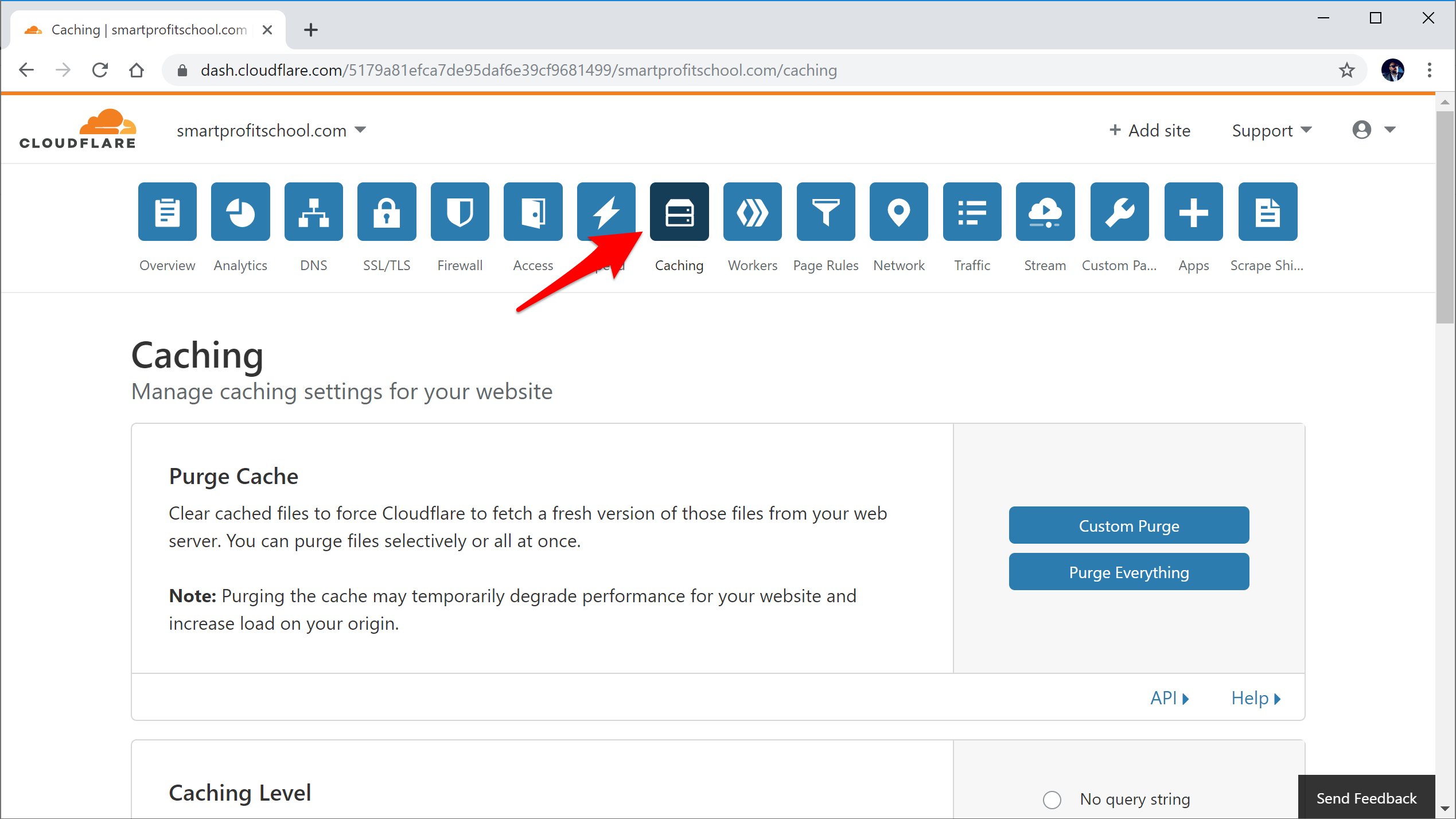Select the No query string radio option
The width and height of the screenshot is (1456, 819).
[1052, 799]
